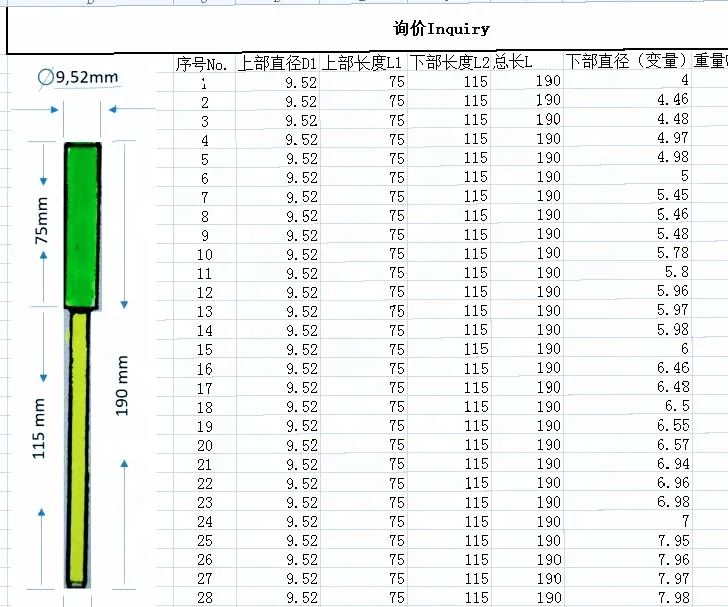Click the green upper section of the diagram

click(83, 225)
